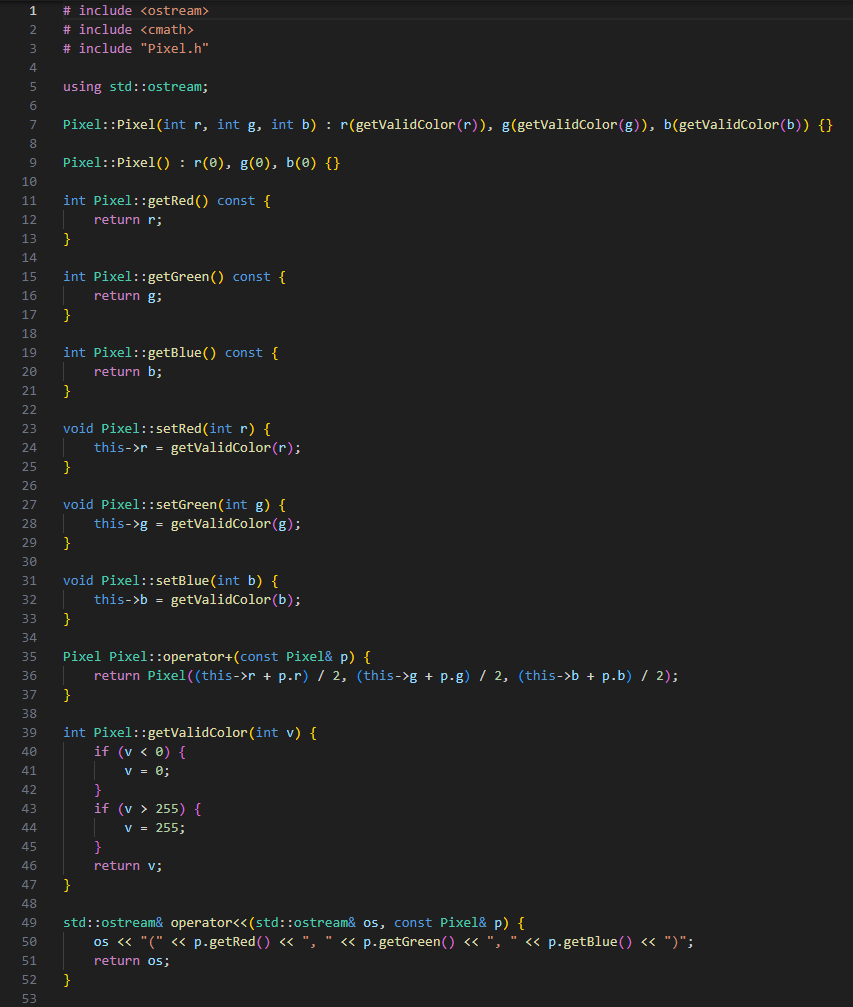The height and width of the screenshot is (1007, 853).
Task: Click "getValidColor" in the line 39 definition
Action: pyautogui.click(x=198, y=733)
